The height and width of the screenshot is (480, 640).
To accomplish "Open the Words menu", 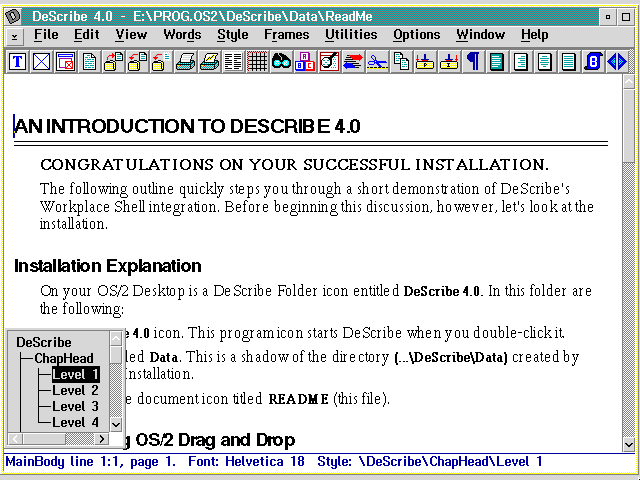I will [182, 35].
